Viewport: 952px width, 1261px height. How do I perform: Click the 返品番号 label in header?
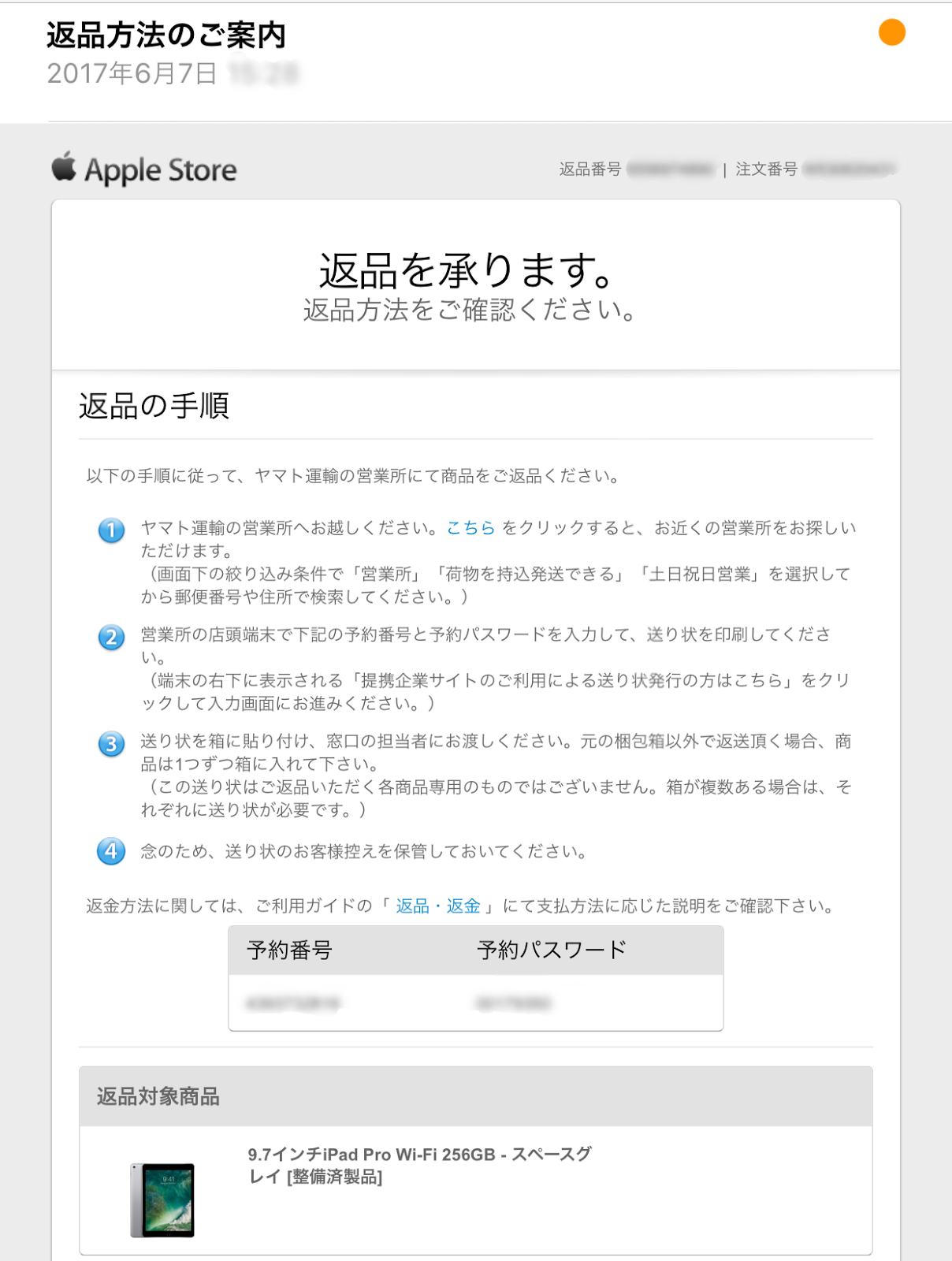pos(590,169)
